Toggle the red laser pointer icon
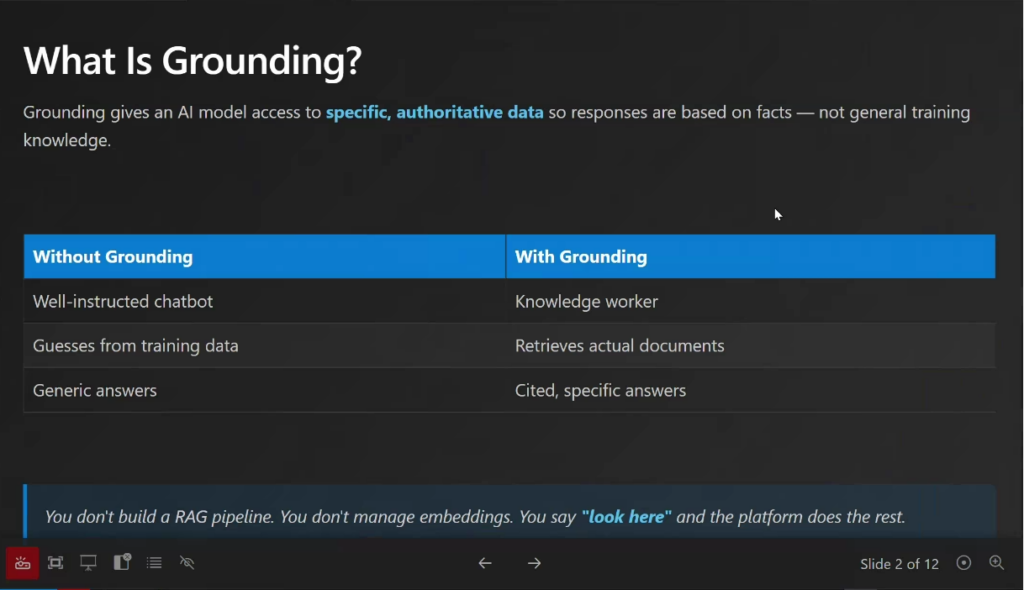 pyautogui.click(x=22, y=563)
